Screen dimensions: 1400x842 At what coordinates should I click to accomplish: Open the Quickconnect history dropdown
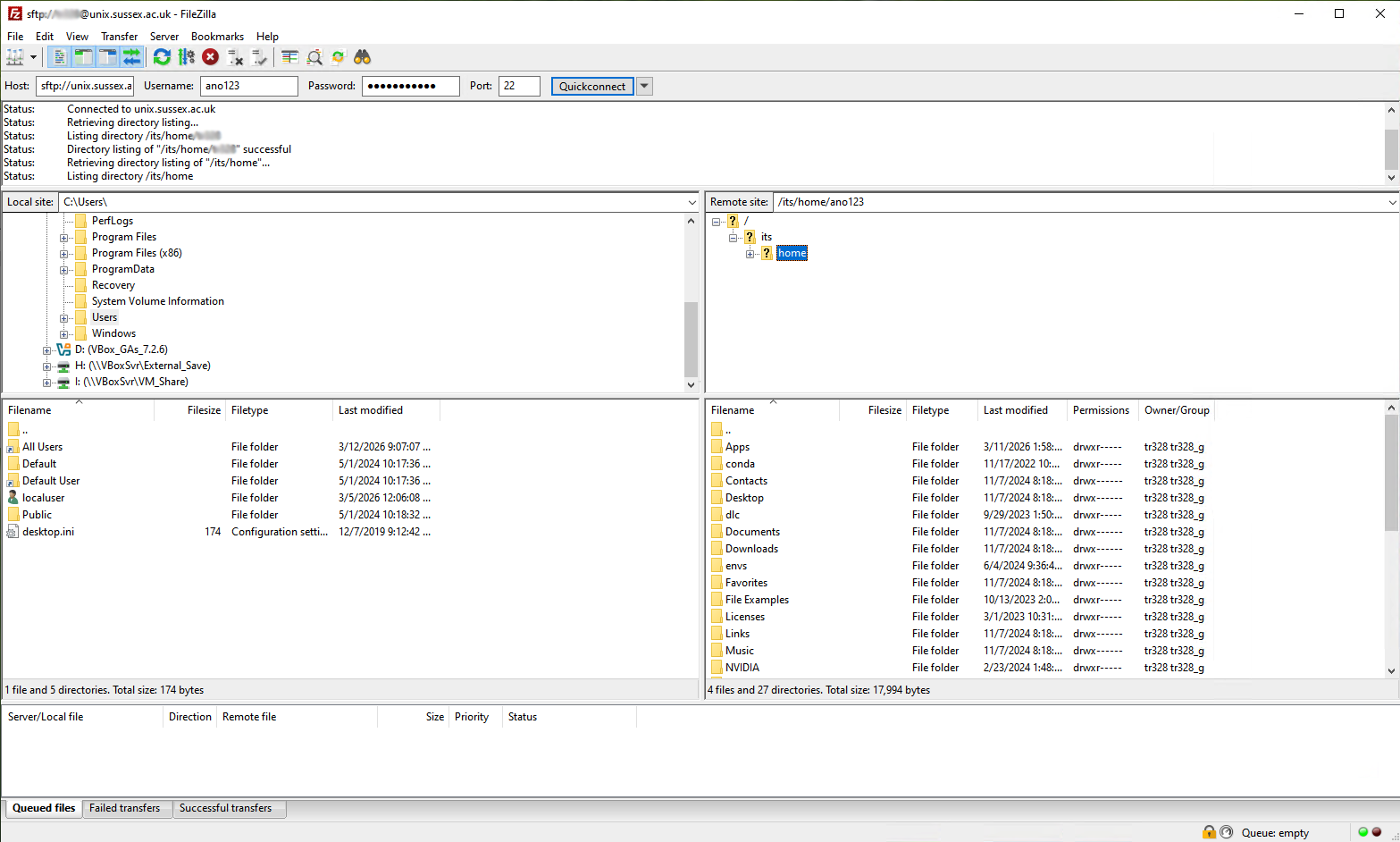coord(644,86)
